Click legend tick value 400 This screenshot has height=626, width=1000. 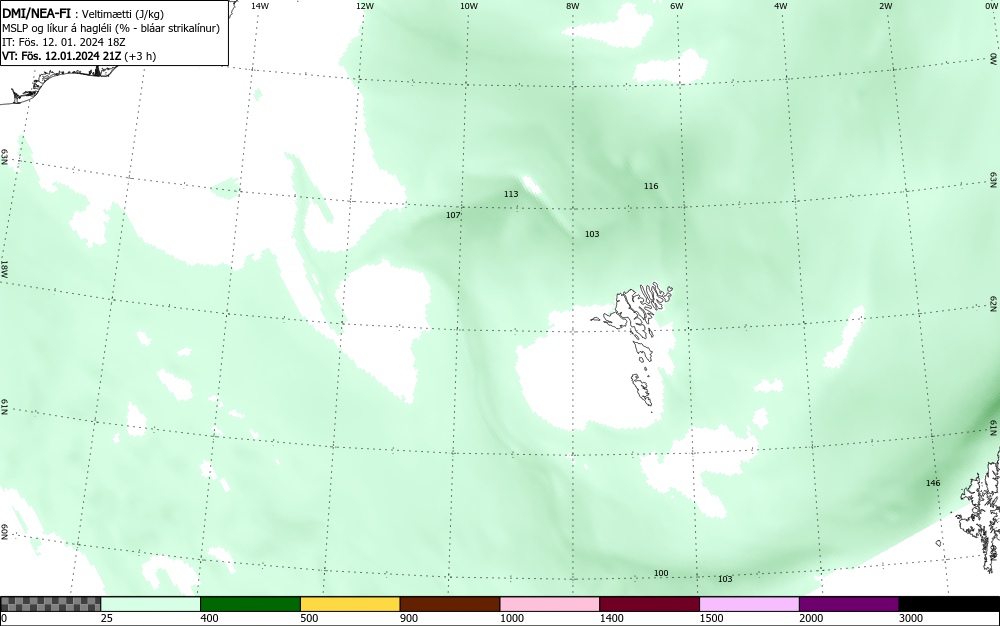(x=209, y=618)
